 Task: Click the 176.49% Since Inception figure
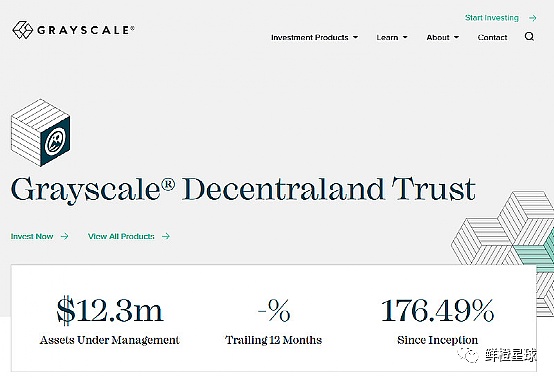437,310
